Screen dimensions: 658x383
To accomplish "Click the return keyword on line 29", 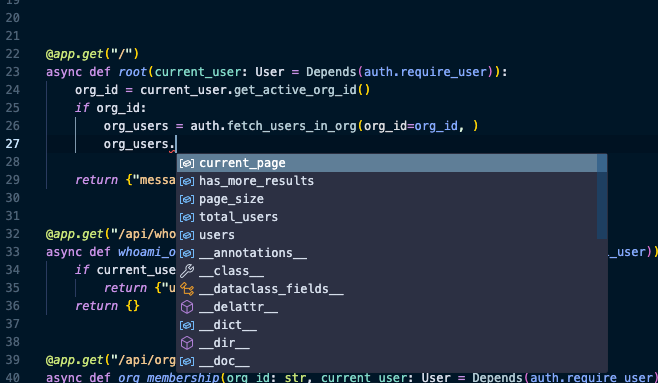I will coord(97,180).
